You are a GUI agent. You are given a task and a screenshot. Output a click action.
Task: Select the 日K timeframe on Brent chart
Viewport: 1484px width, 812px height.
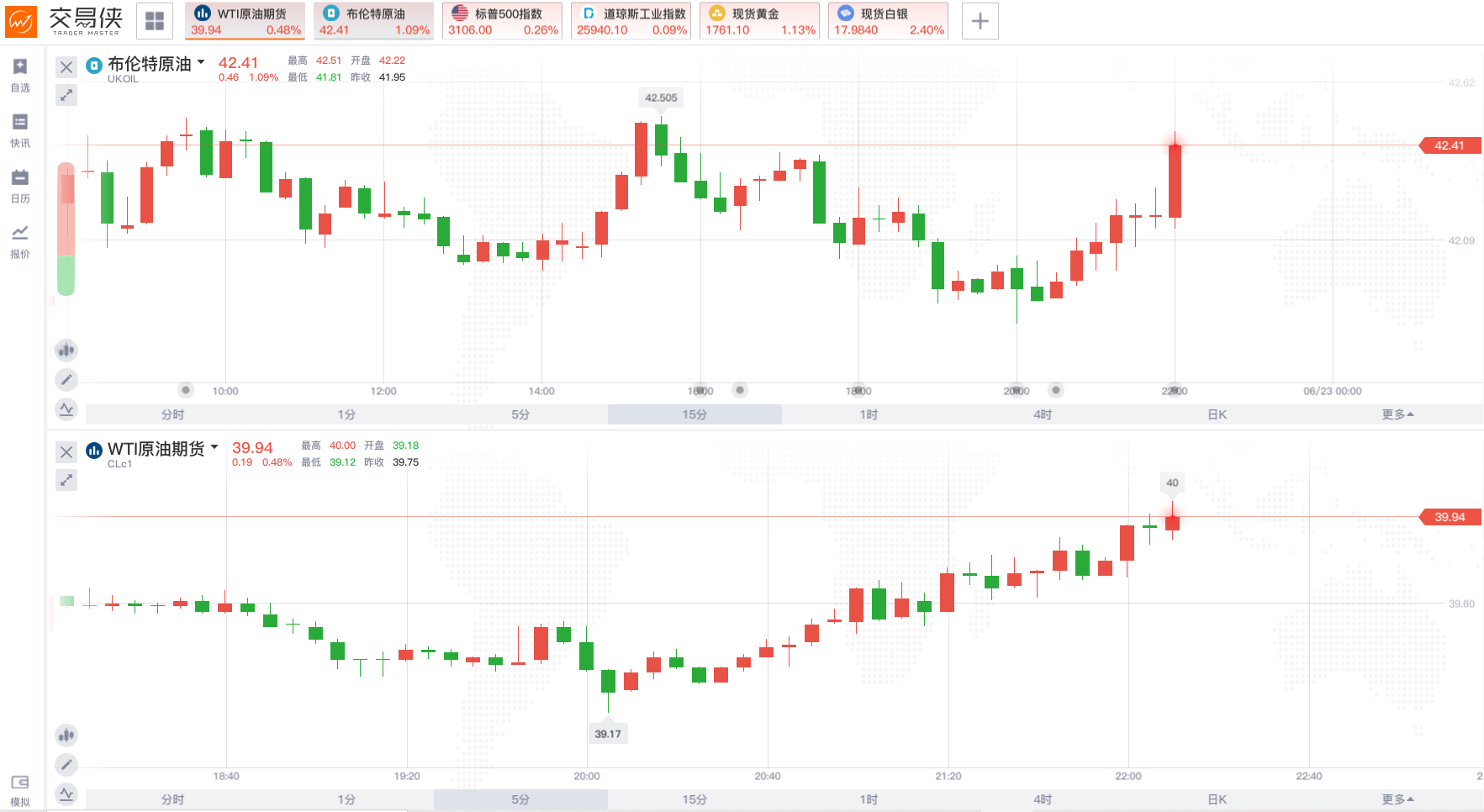[1217, 414]
